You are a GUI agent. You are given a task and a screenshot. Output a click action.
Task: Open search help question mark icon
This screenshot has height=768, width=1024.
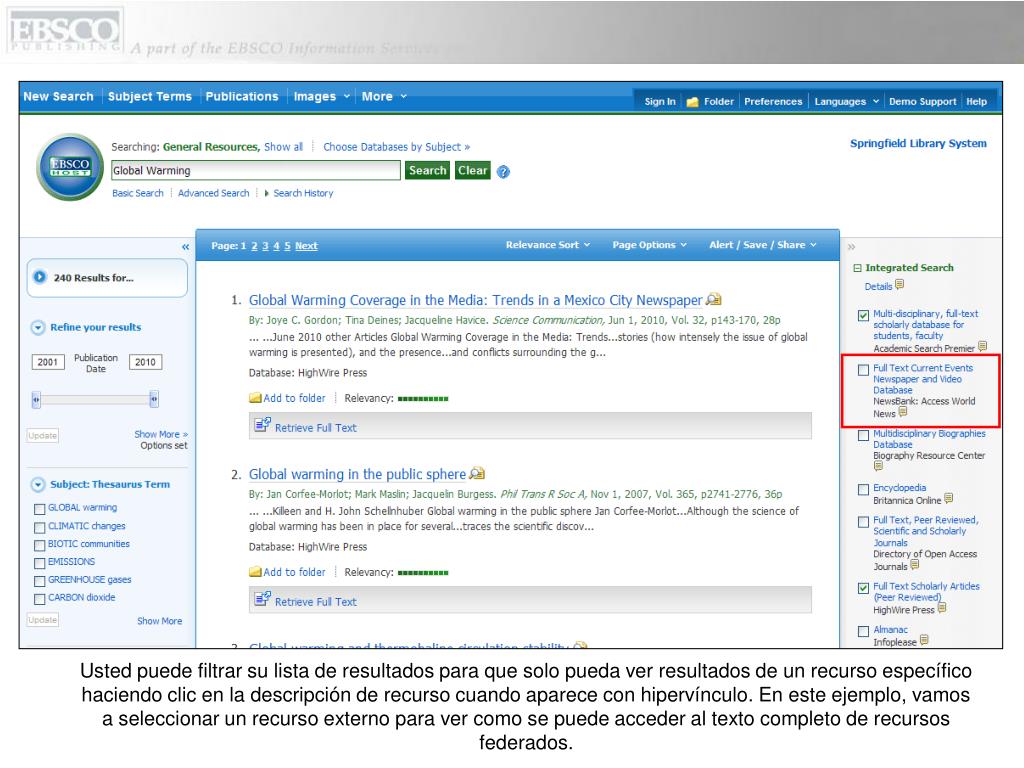click(x=503, y=172)
